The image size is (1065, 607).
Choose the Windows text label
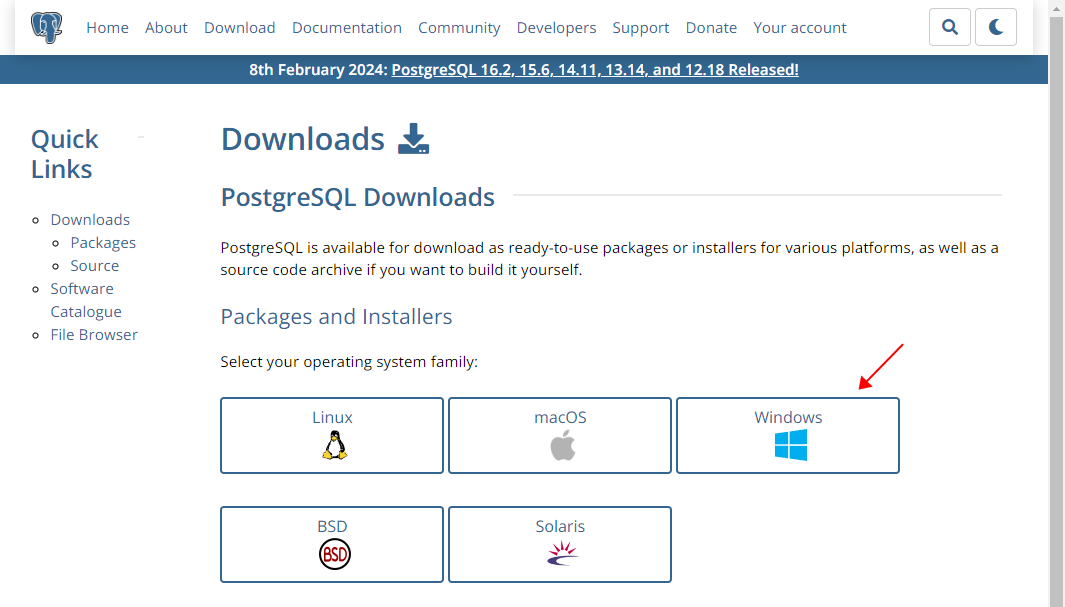click(x=788, y=418)
